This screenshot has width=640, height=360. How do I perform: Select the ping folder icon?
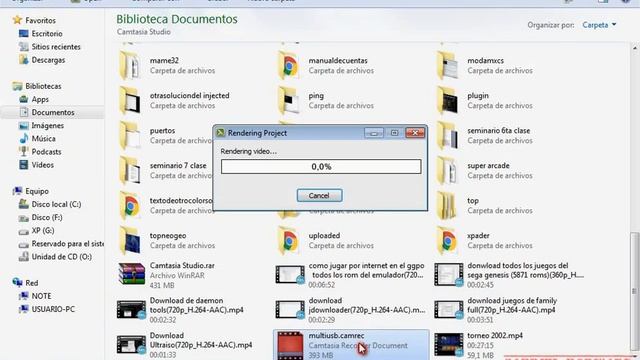click(289, 100)
